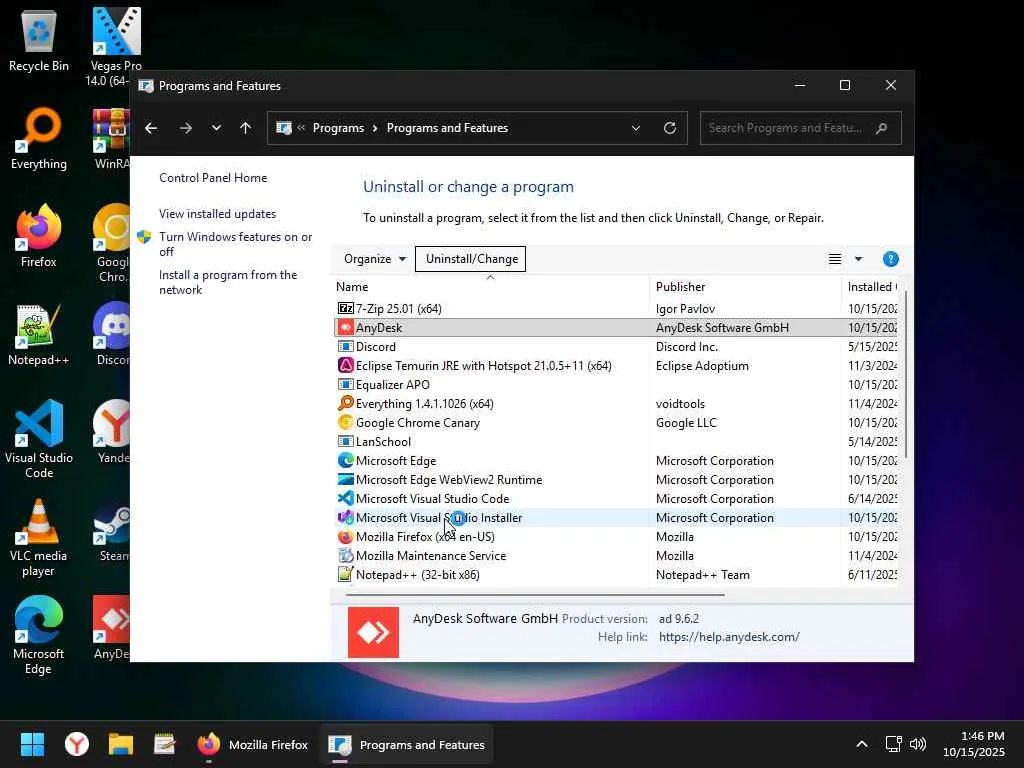Select the Eclipse Temurin JRE row icon

pyautogui.click(x=345, y=365)
